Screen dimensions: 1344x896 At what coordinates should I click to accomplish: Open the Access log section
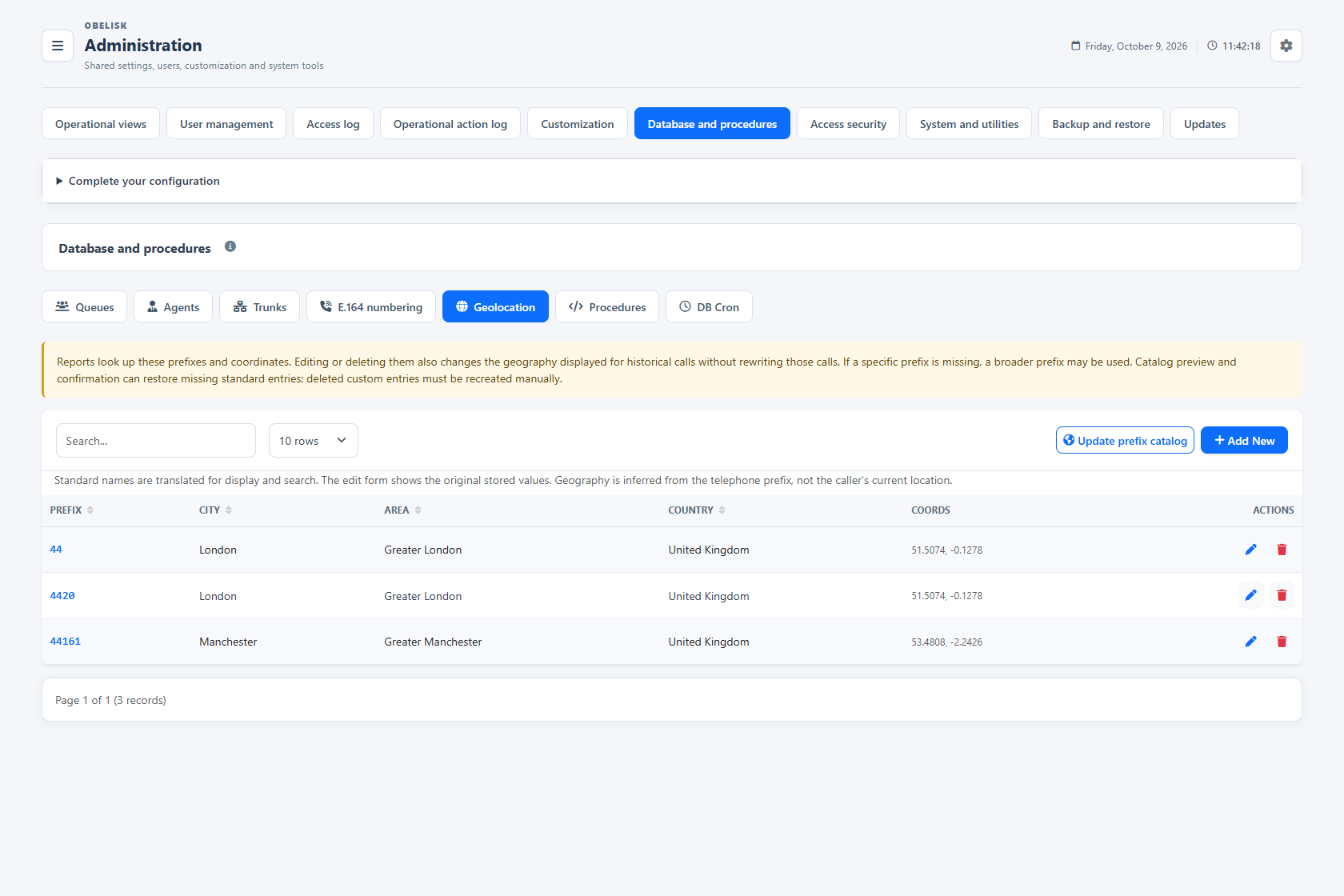coord(333,123)
